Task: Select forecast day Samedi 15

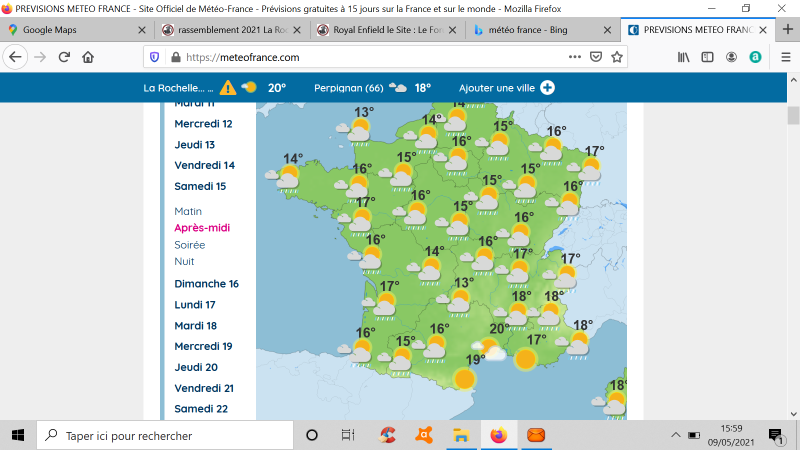Action: [200, 186]
